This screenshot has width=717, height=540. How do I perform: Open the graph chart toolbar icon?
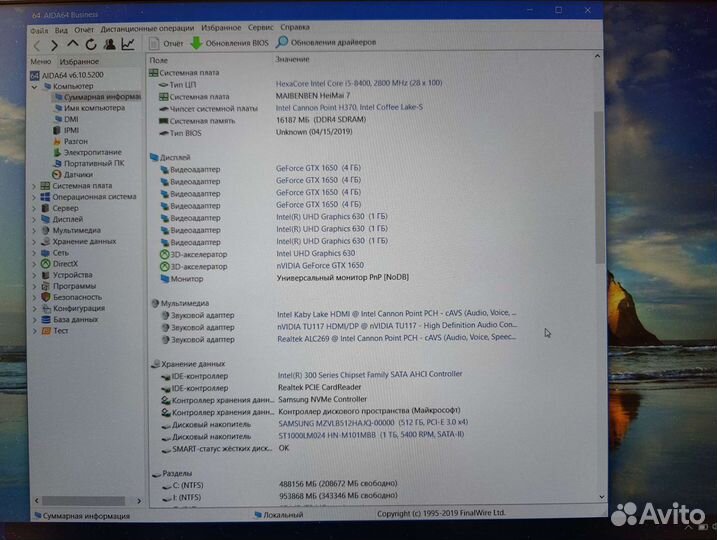click(128, 44)
